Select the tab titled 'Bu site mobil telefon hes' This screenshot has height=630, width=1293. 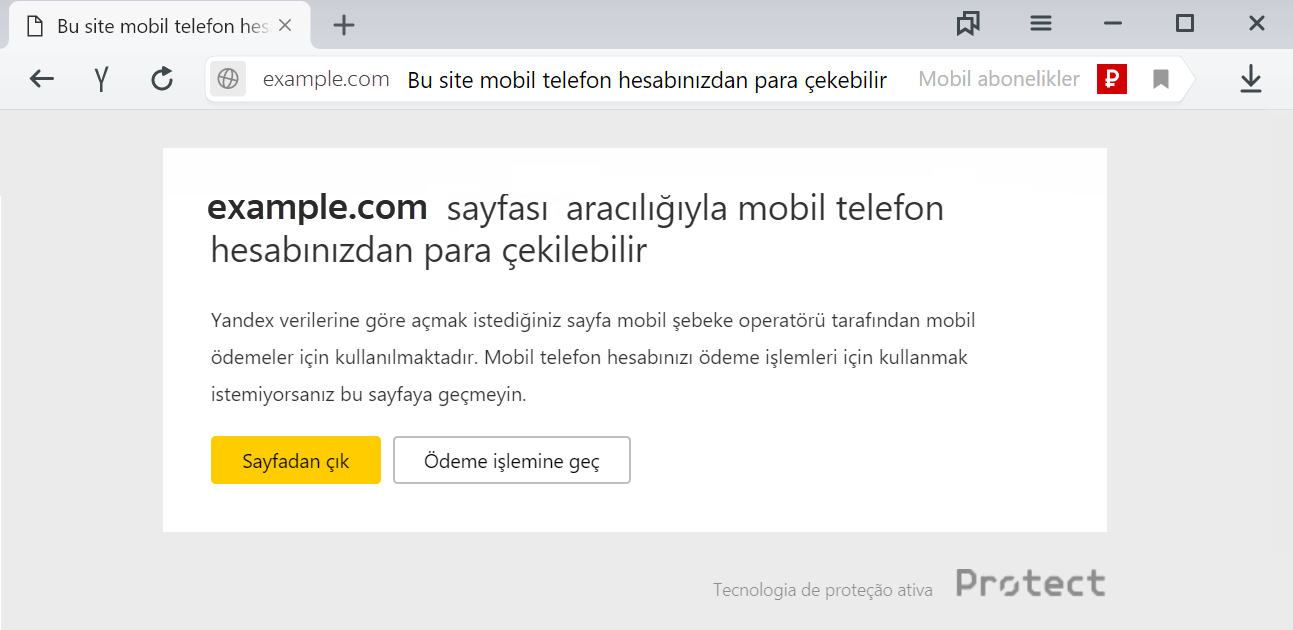point(160,27)
